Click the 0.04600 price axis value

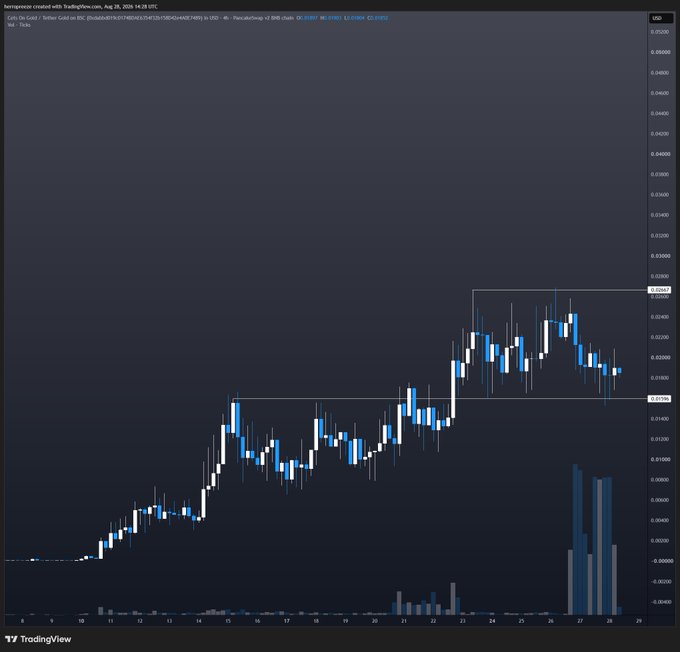660,93
